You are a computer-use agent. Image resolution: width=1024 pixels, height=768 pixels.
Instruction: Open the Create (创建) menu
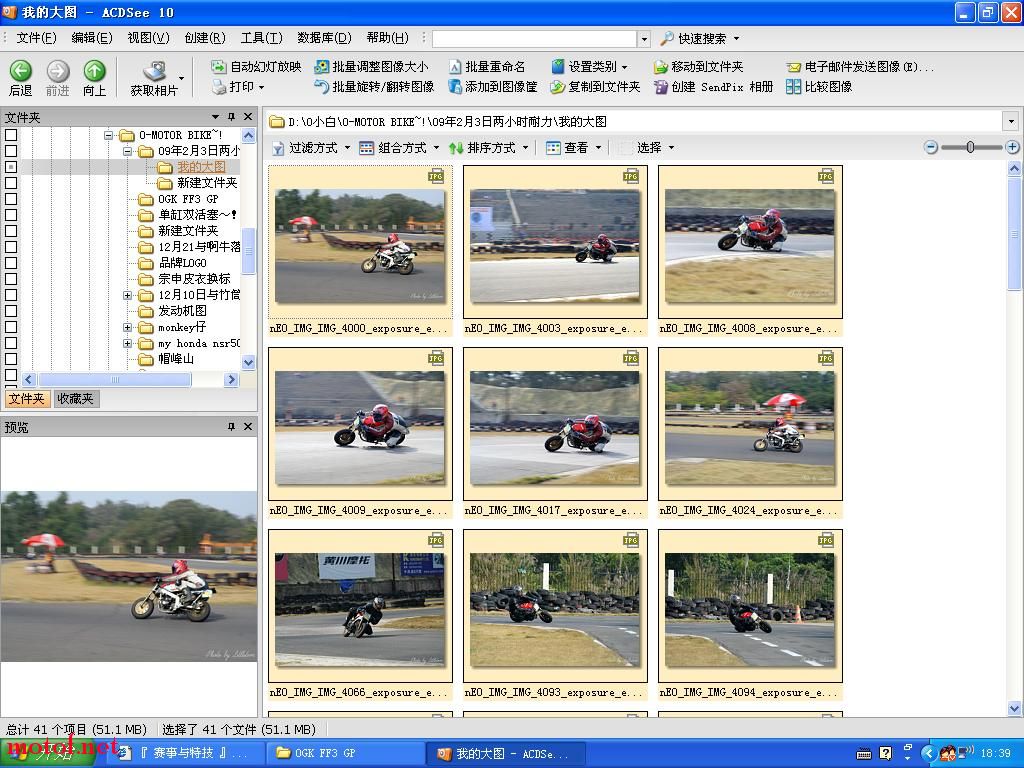coord(205,38)
